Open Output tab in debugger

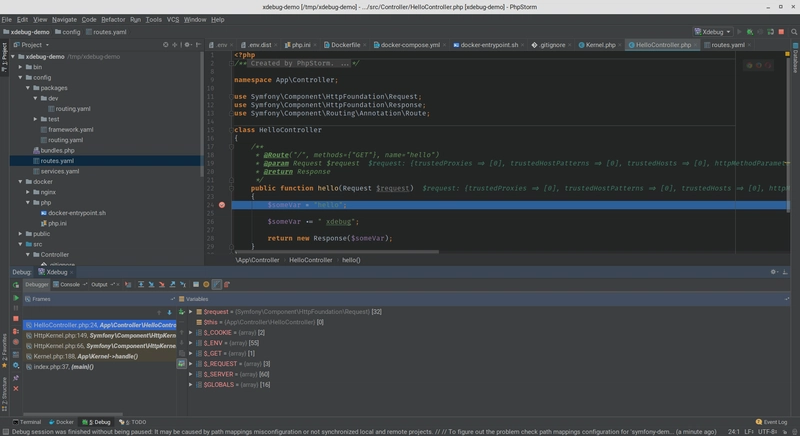pos(99,285)
